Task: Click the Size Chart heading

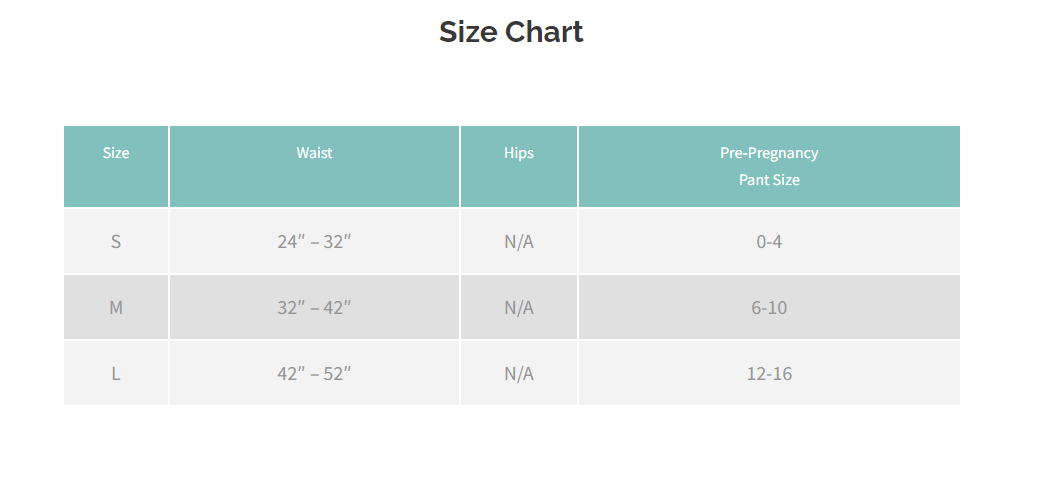Action: click(511, 32)
